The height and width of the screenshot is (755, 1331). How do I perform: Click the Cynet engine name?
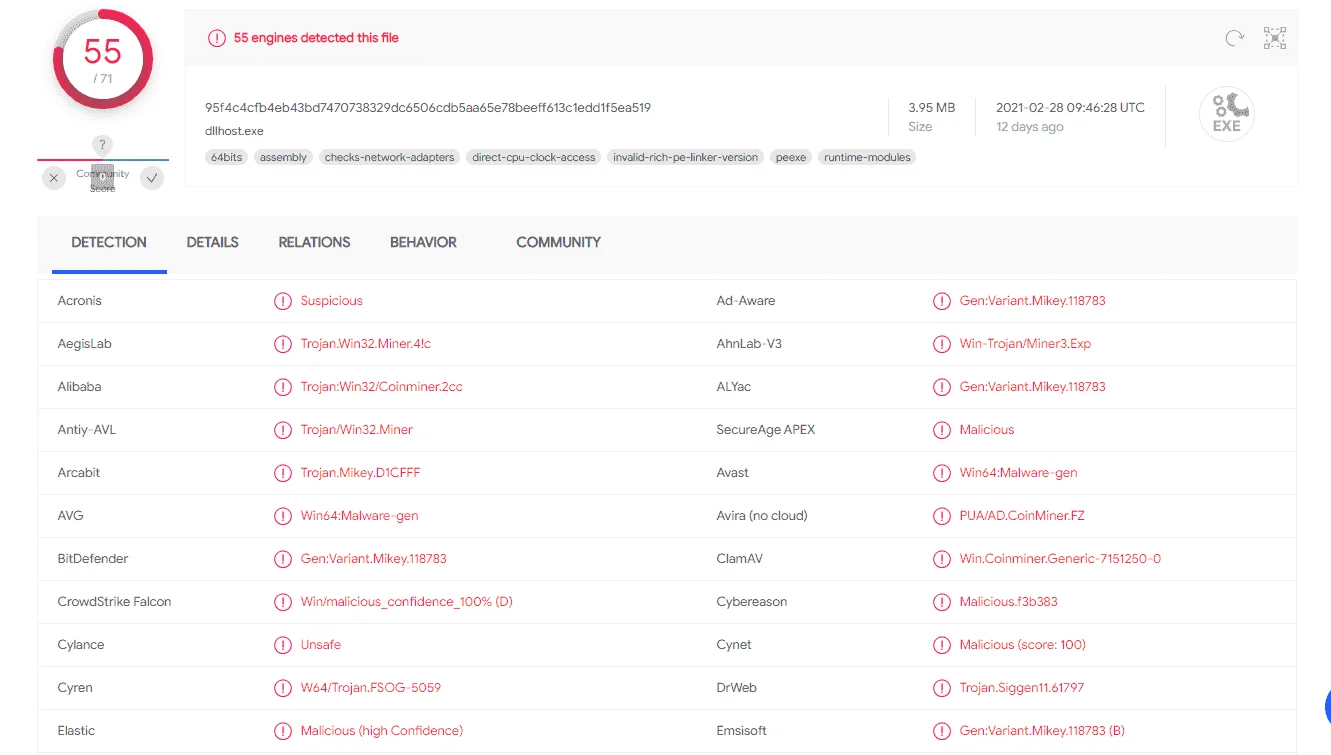tap(734, 645)
